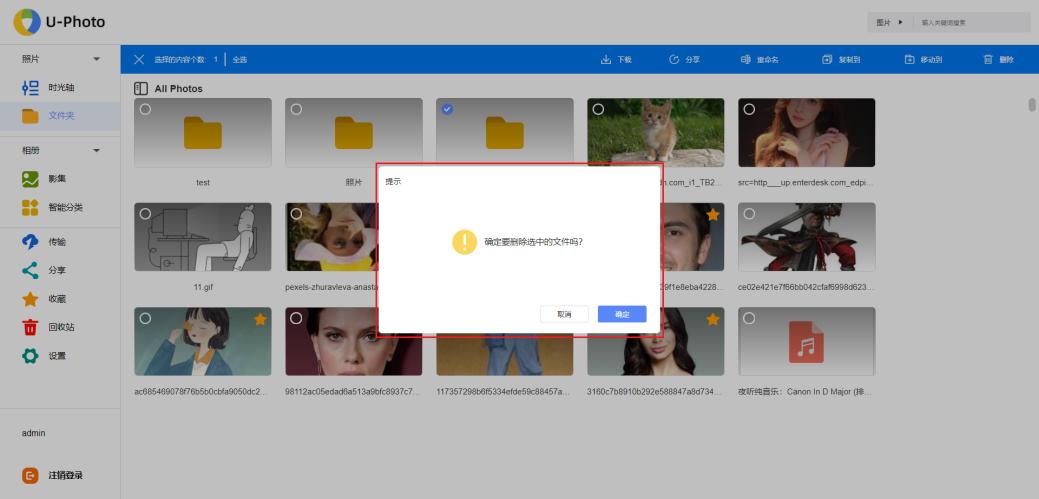Select the test folder's round checkbox
This screenshot has width=1039, height=499.
tap(145, 109)
